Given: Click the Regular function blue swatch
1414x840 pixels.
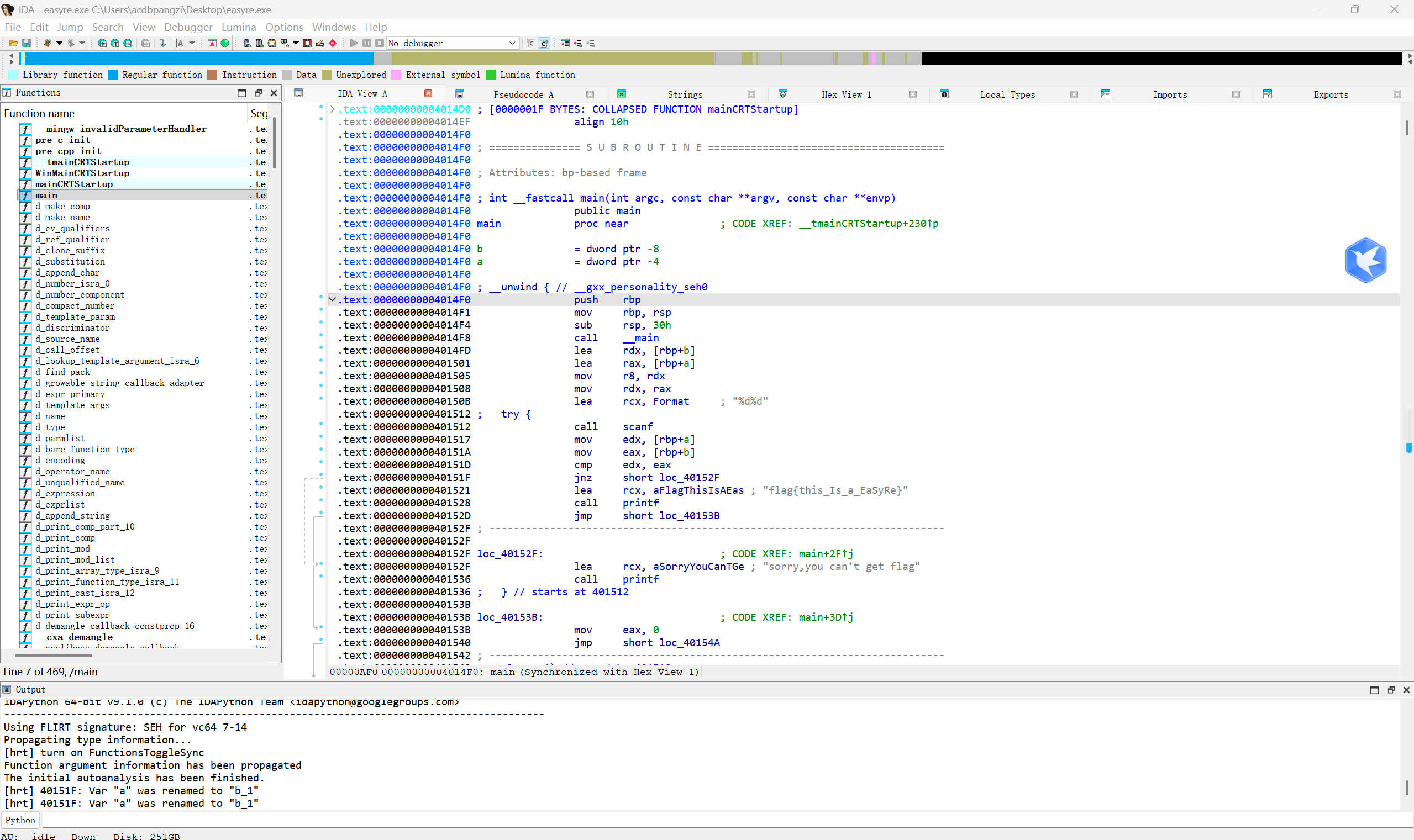Looking at the screenshot, I should coord(113,75).
